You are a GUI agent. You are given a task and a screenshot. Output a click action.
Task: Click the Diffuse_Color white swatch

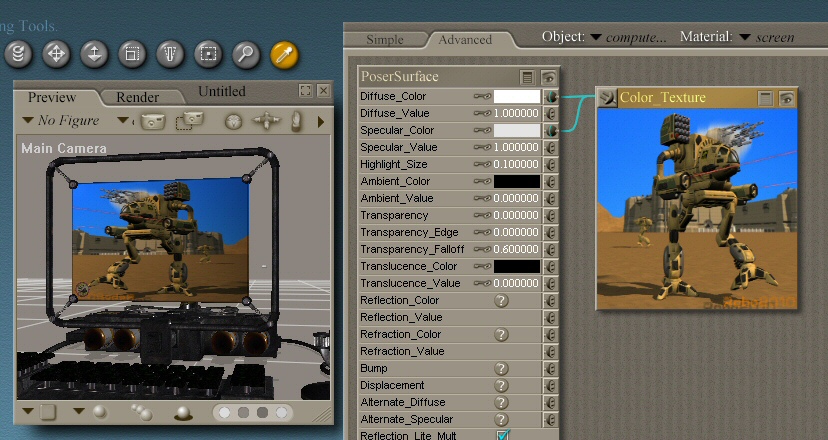pyautogui.click(x=517, y=97)
